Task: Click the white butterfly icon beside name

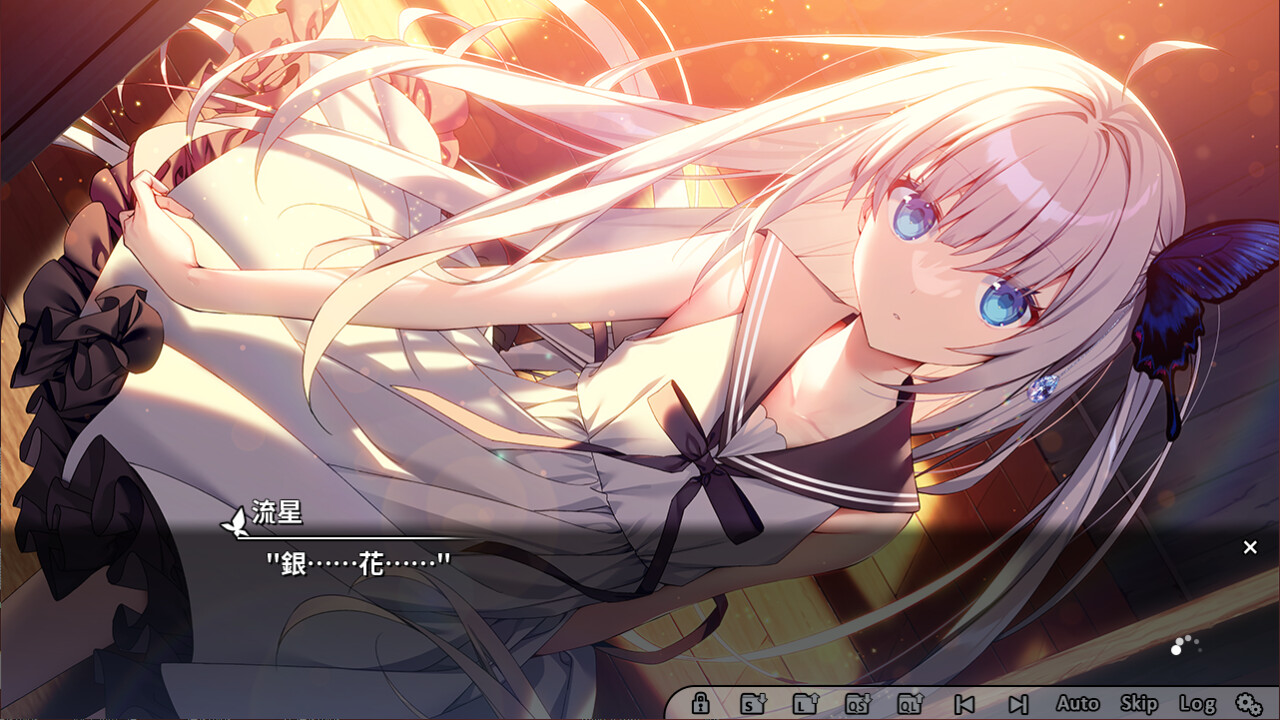Action: tap(235, 520)
